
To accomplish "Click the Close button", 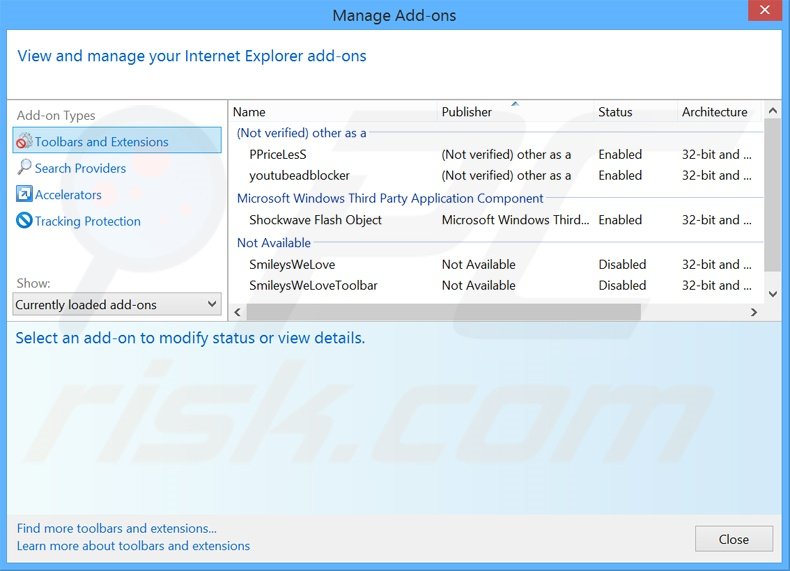I will (x=734, y=539).
